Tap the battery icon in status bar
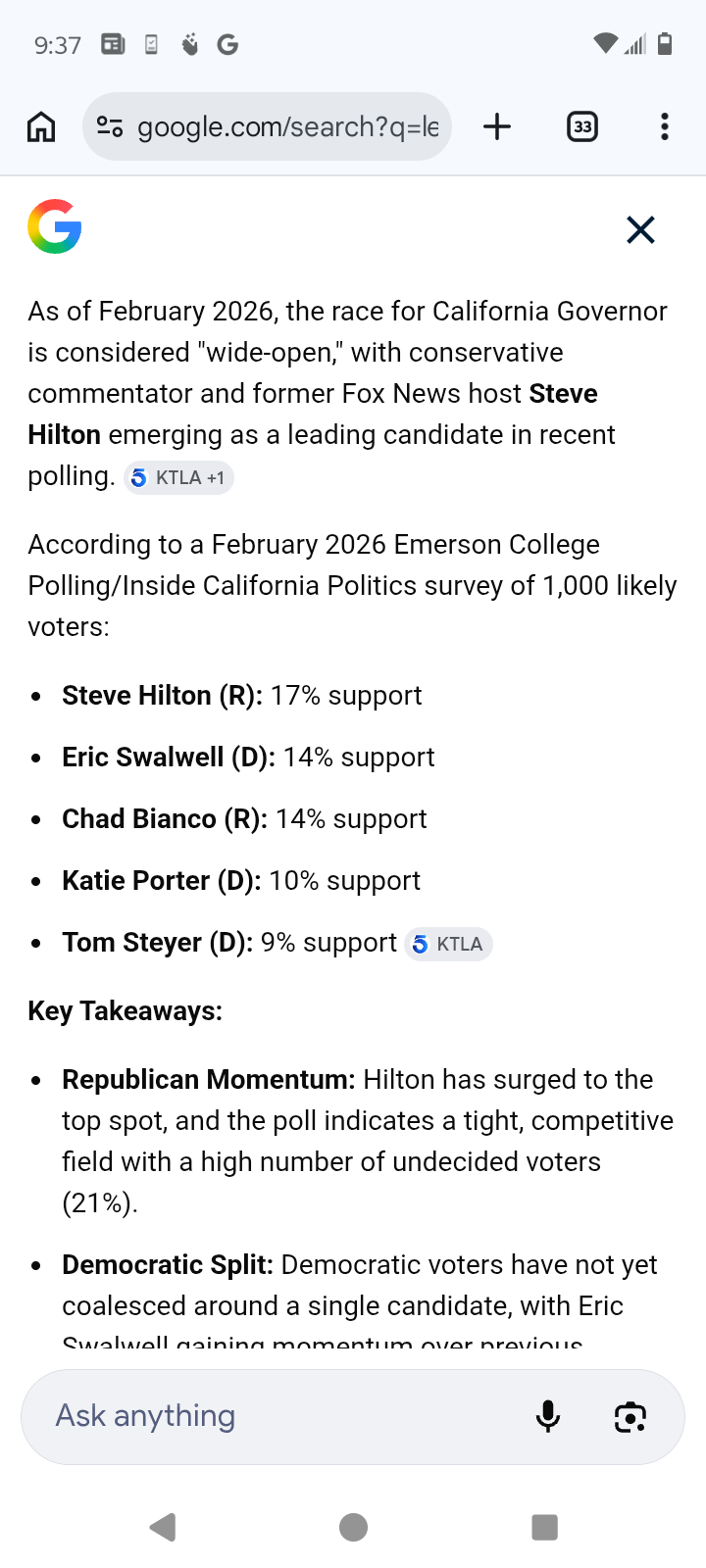This screenshot has width=706, height=1568. [x=665, y=44]
